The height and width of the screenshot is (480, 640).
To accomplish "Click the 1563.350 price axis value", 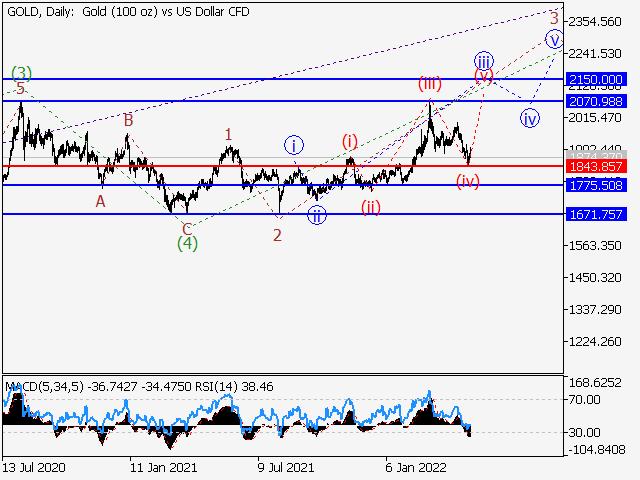I will 595,245.
